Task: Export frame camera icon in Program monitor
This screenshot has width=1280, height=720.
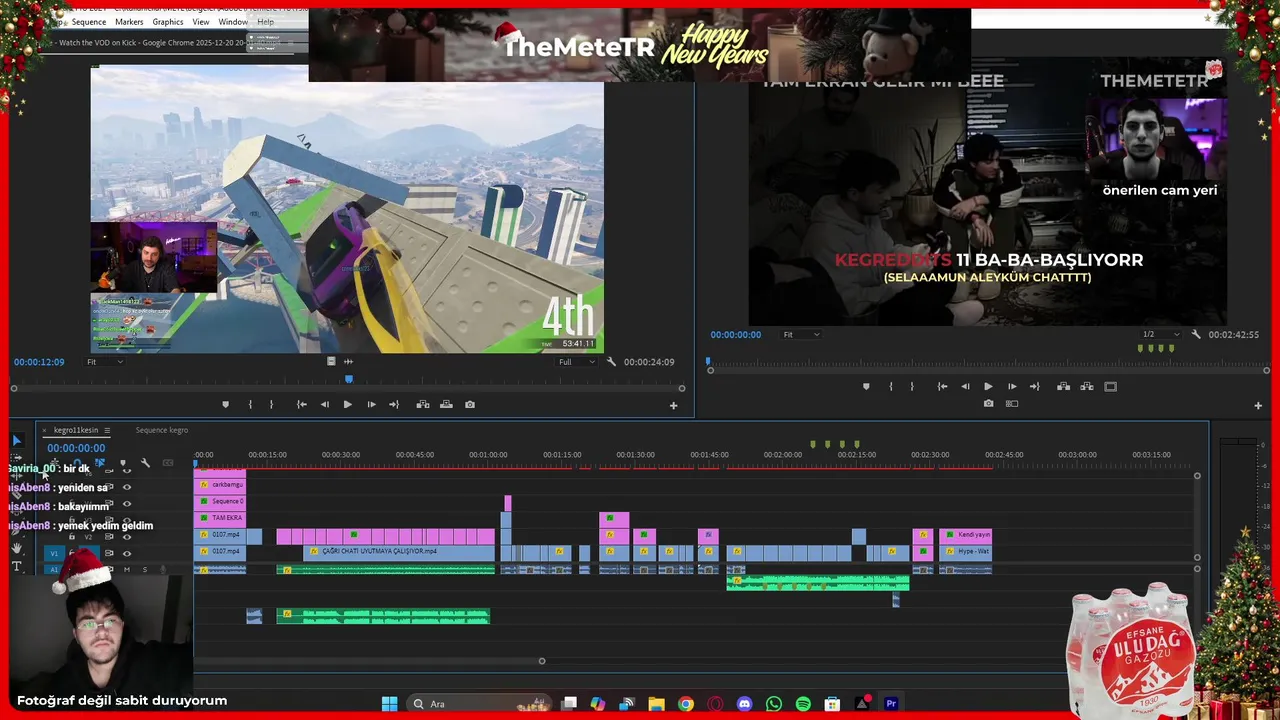Action: coord(988,404)
